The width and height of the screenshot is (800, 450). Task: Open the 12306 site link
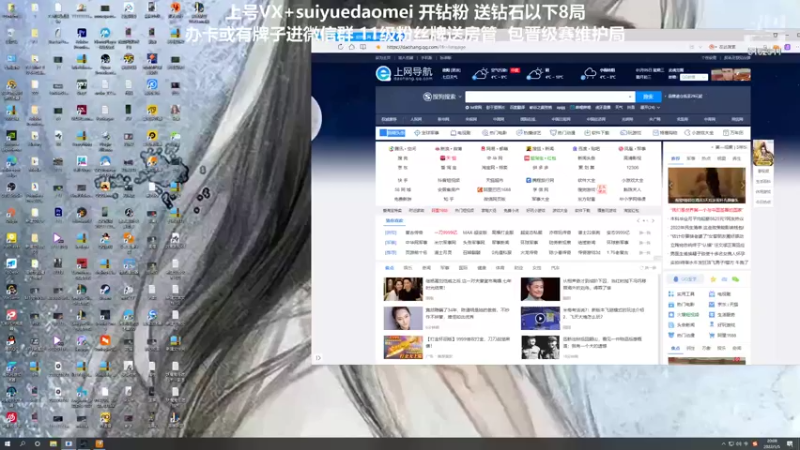tap(632, 167)
